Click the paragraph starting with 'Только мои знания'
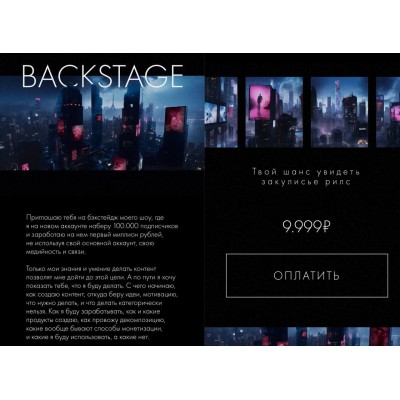This screenshot has width=400, height=400. point(101,303)
